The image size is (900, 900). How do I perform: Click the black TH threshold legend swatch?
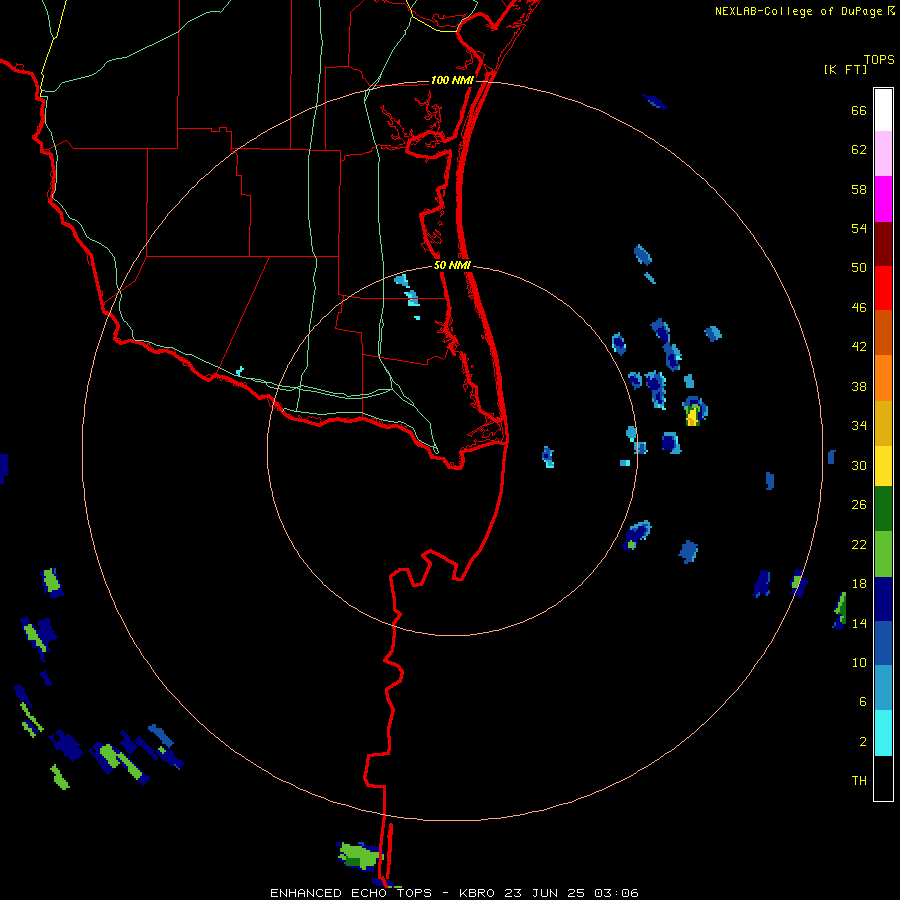pyautogui.click(x=883, y=778)
